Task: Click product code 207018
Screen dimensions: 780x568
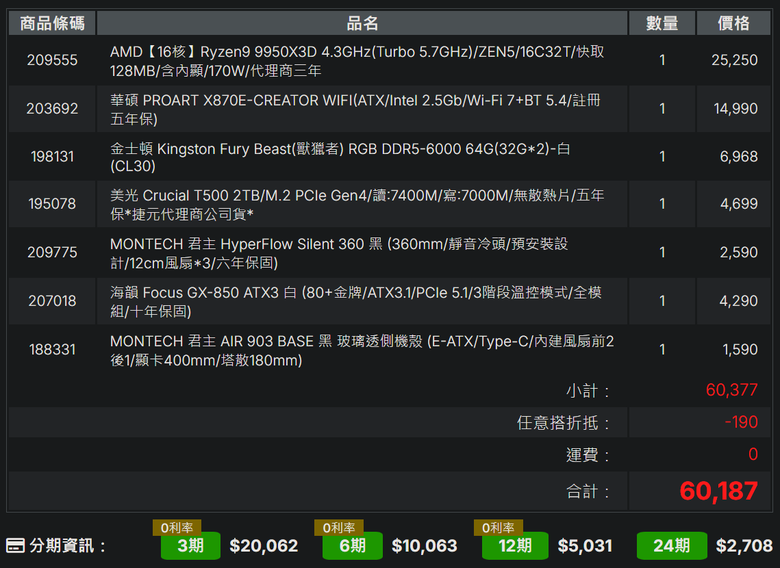Action: coord(52,301)
